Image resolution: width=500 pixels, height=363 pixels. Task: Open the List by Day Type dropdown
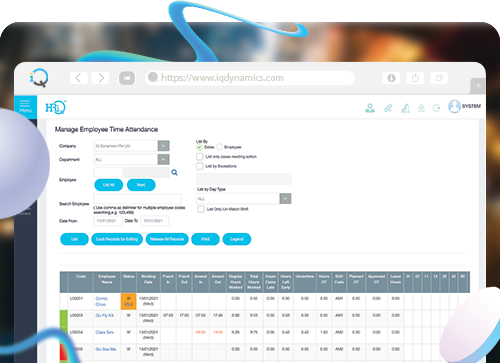click(285, 199)
